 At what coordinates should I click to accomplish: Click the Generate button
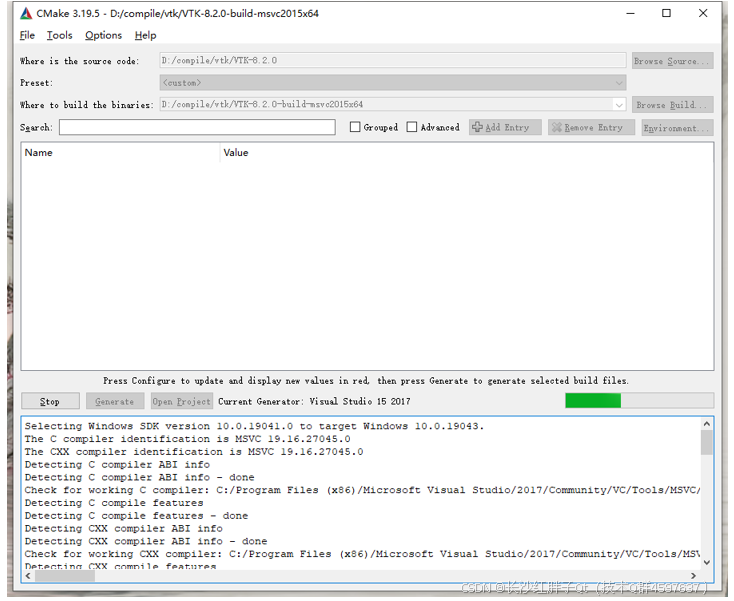click(115, 402)
